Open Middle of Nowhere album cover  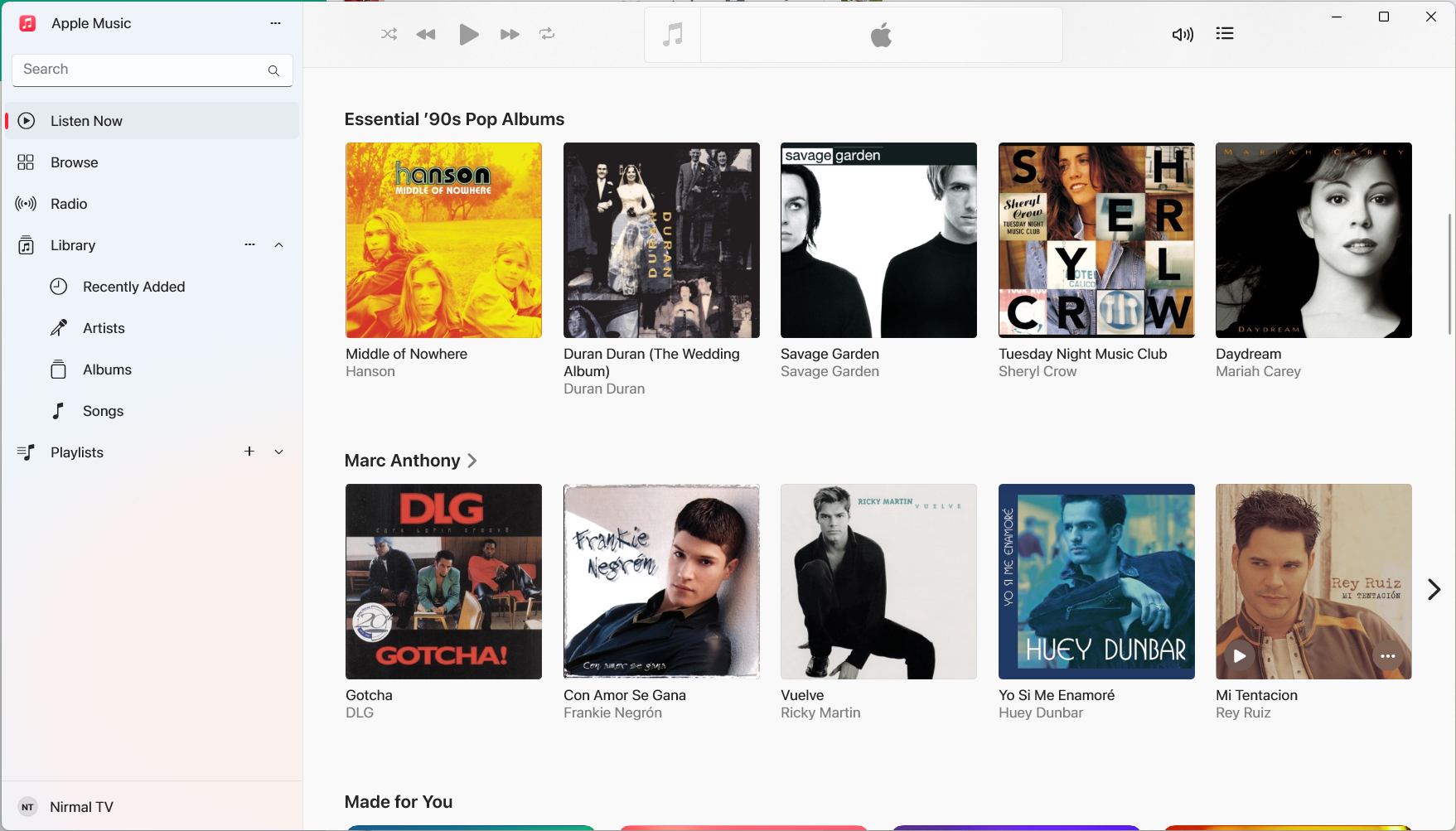[443, 240]
